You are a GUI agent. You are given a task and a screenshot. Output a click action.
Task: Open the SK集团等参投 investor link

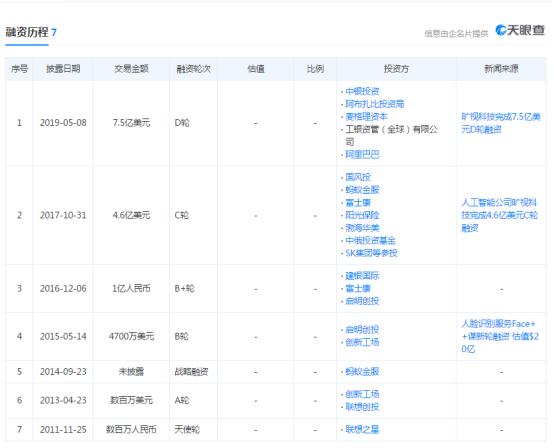tap(371, 253)
